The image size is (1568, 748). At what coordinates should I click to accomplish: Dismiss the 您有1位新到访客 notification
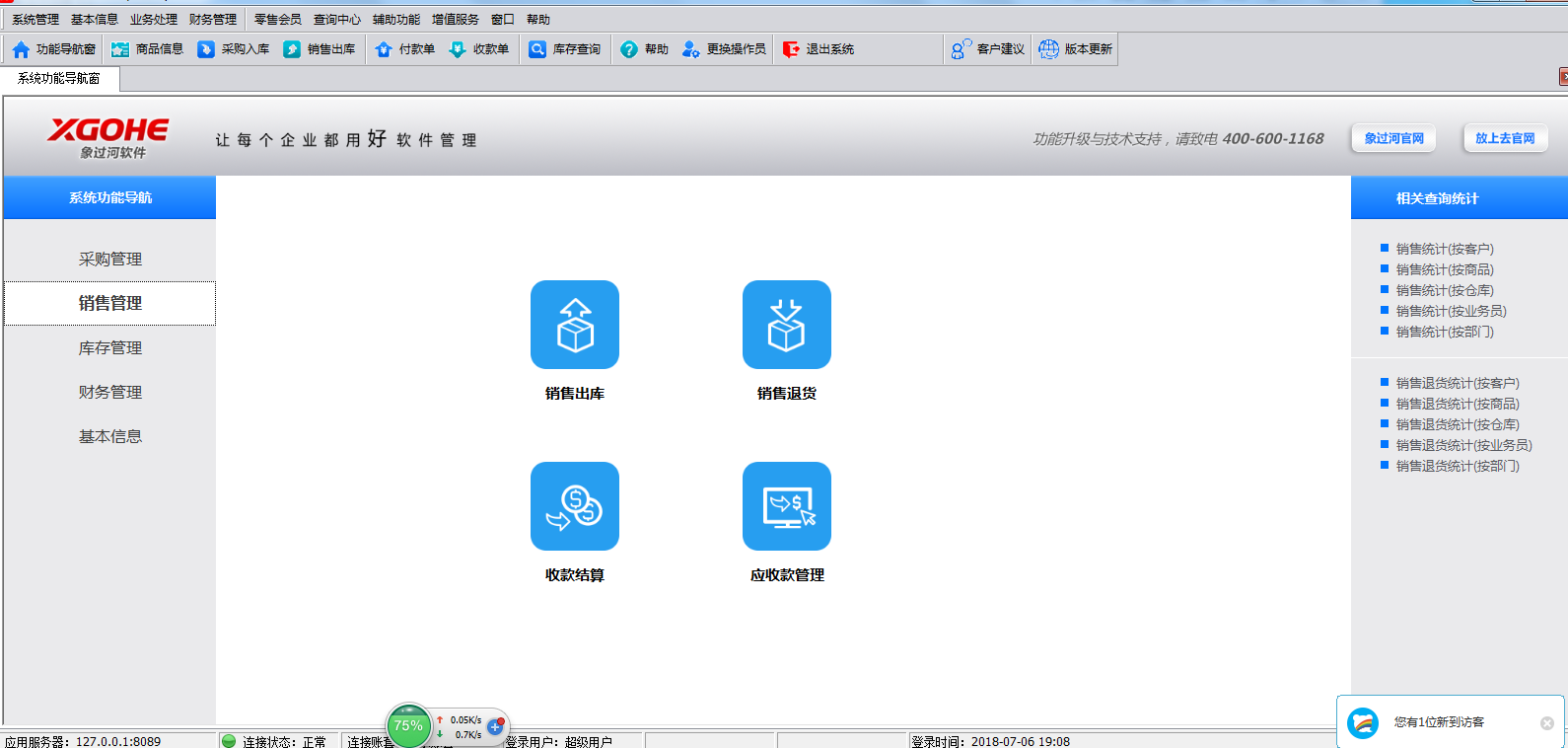coord(1546,723)
